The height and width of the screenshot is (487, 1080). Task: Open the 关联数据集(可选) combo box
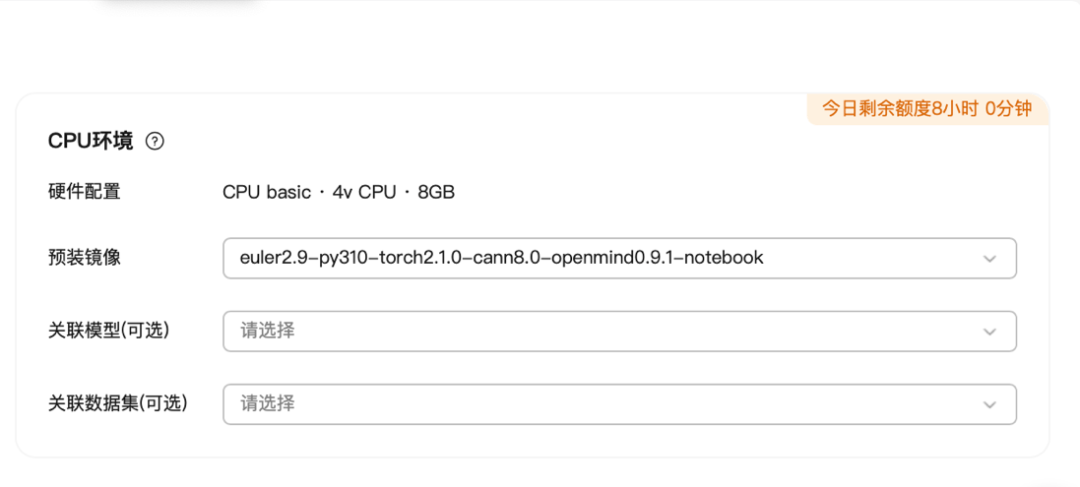click(619, 404)
